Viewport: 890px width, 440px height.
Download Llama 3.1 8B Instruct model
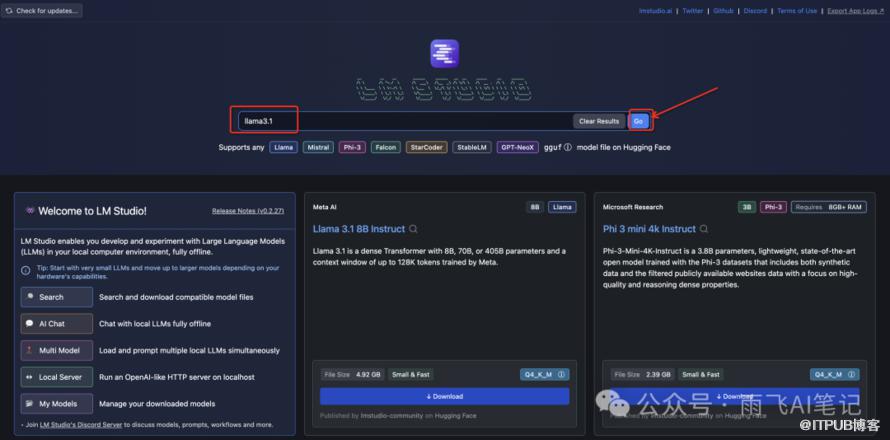[x=444, y=396]
